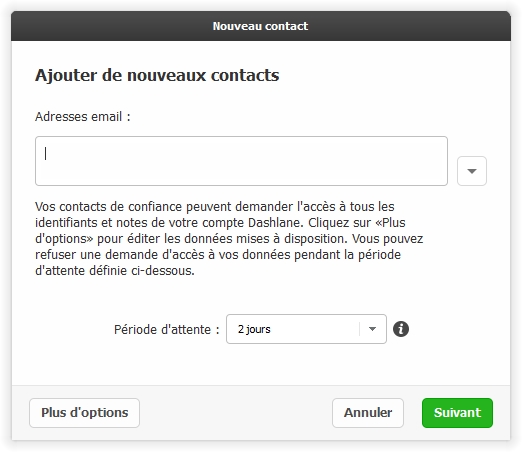Click the trusted contacts description paragraph
The image size is (522, 452).
point(229,239)
